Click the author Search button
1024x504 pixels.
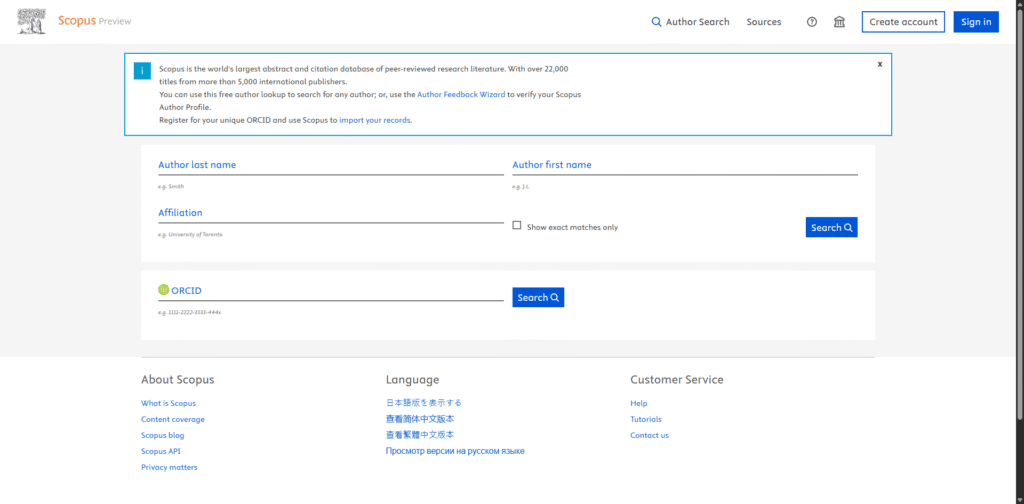(x=831, y=227)
